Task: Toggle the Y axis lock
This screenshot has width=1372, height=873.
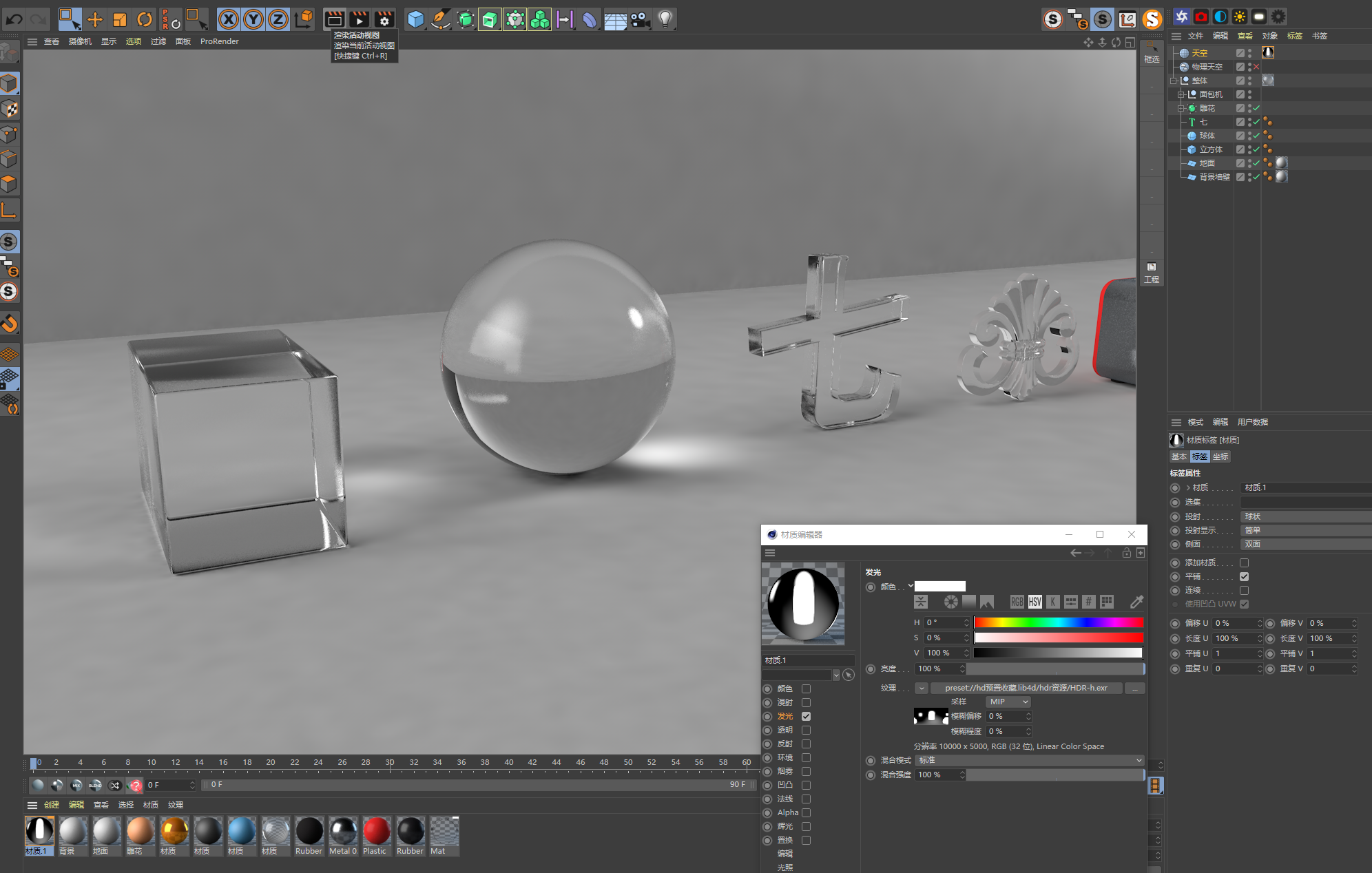Action: (x=253, y=19)
